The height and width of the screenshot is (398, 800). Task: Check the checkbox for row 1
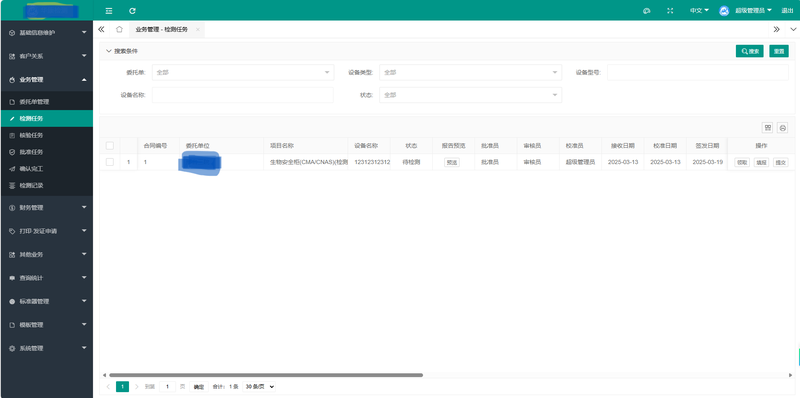110,162
